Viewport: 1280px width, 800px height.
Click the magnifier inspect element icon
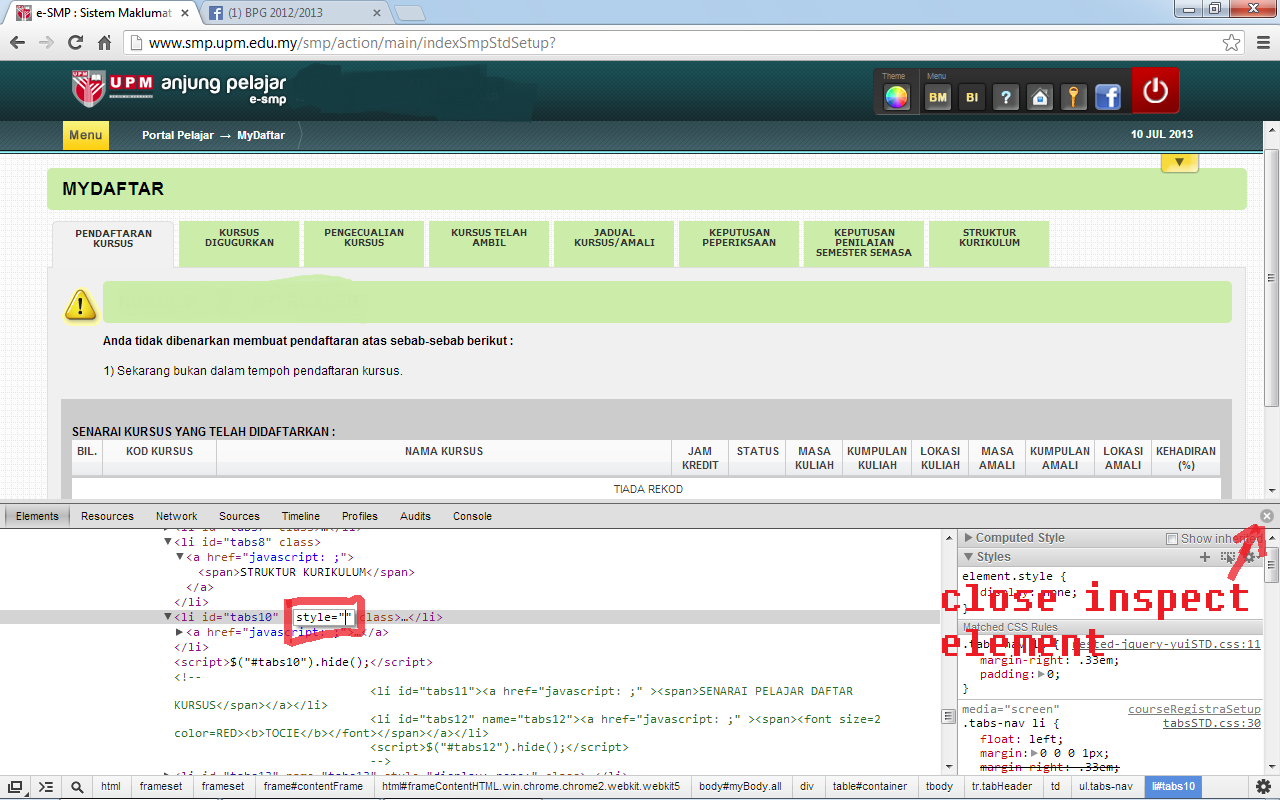coord(77,787)
